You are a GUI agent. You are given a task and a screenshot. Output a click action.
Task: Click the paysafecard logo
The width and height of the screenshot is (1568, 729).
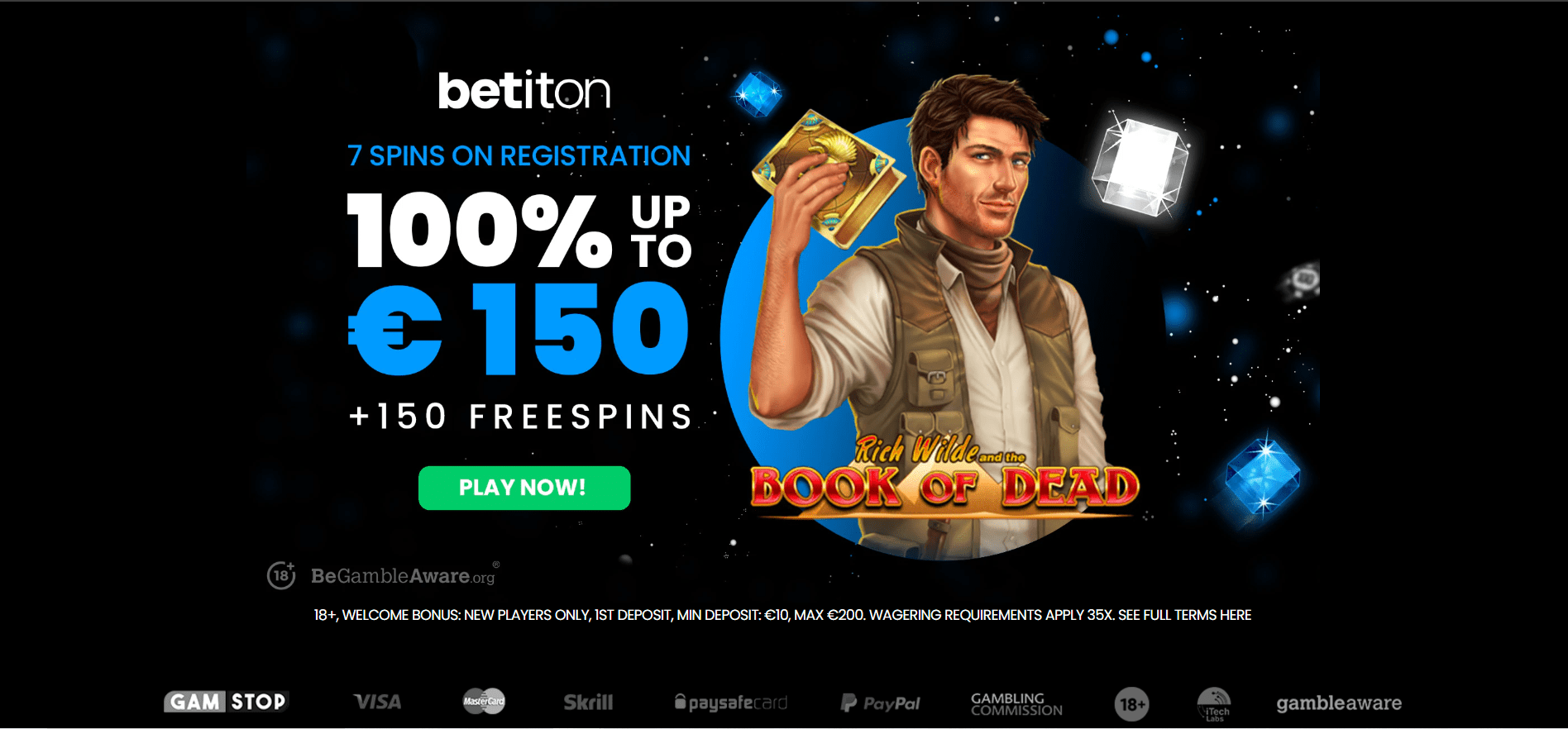tap(730, 703)
